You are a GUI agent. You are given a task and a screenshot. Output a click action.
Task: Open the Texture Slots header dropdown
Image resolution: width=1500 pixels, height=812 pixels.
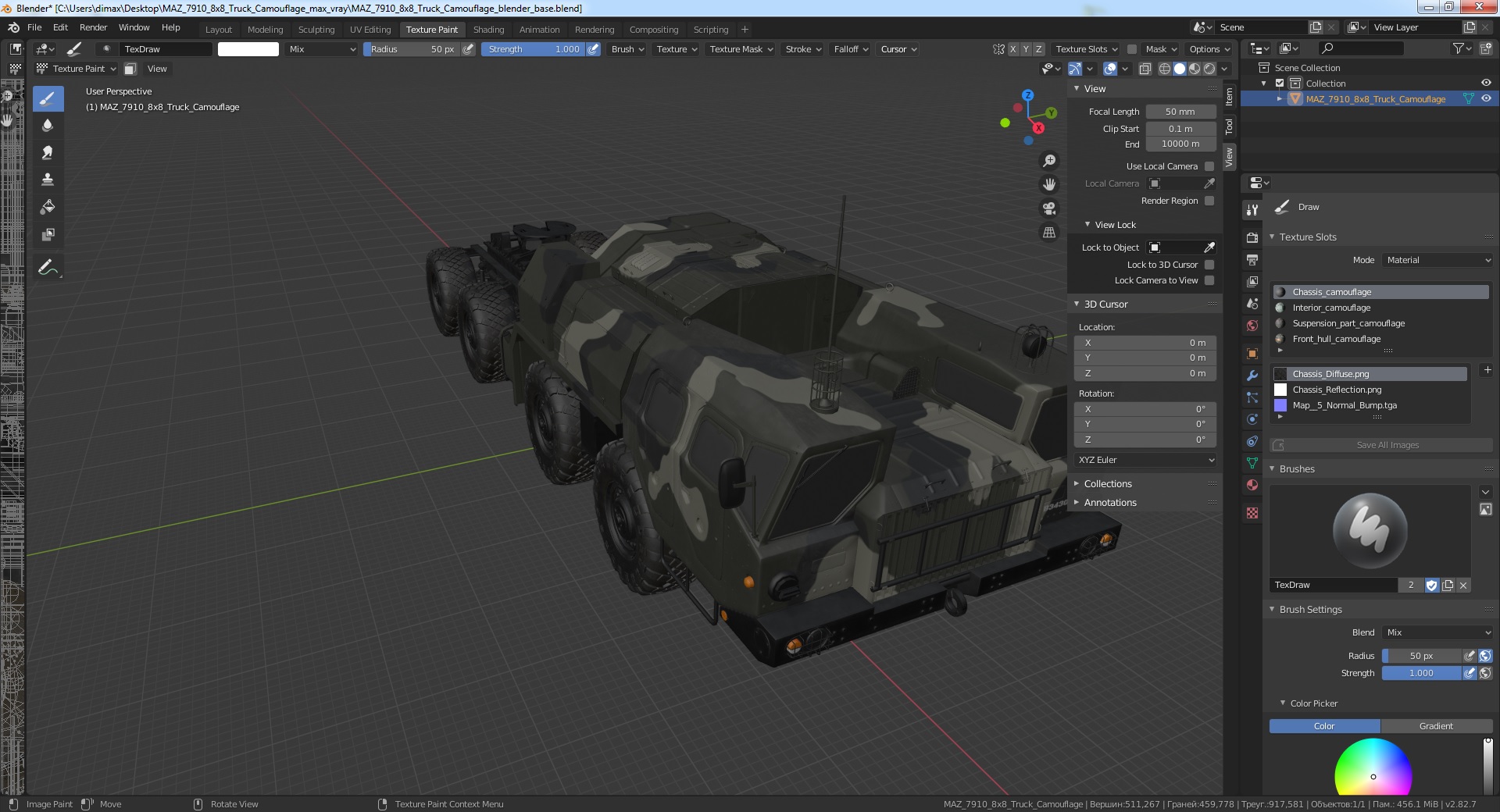tap(1087, 49)
